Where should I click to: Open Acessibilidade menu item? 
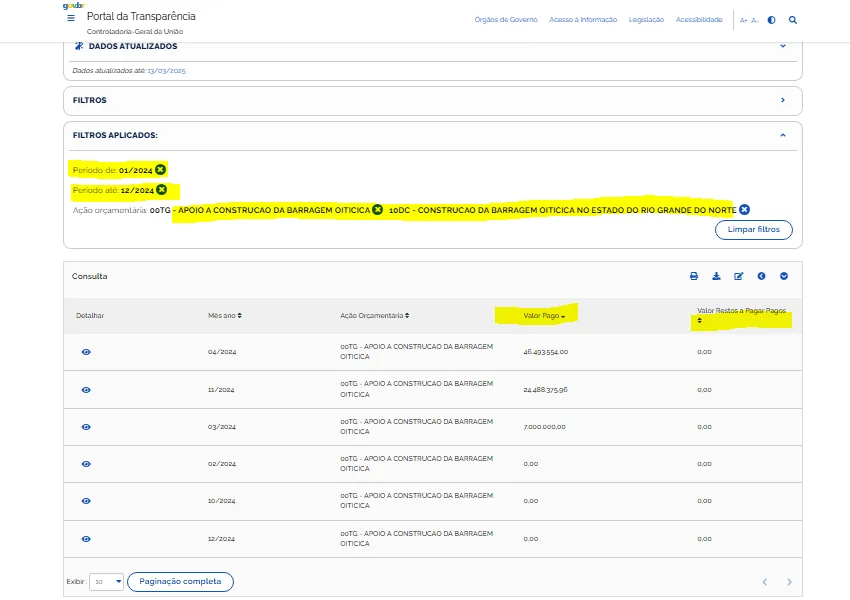699,20
